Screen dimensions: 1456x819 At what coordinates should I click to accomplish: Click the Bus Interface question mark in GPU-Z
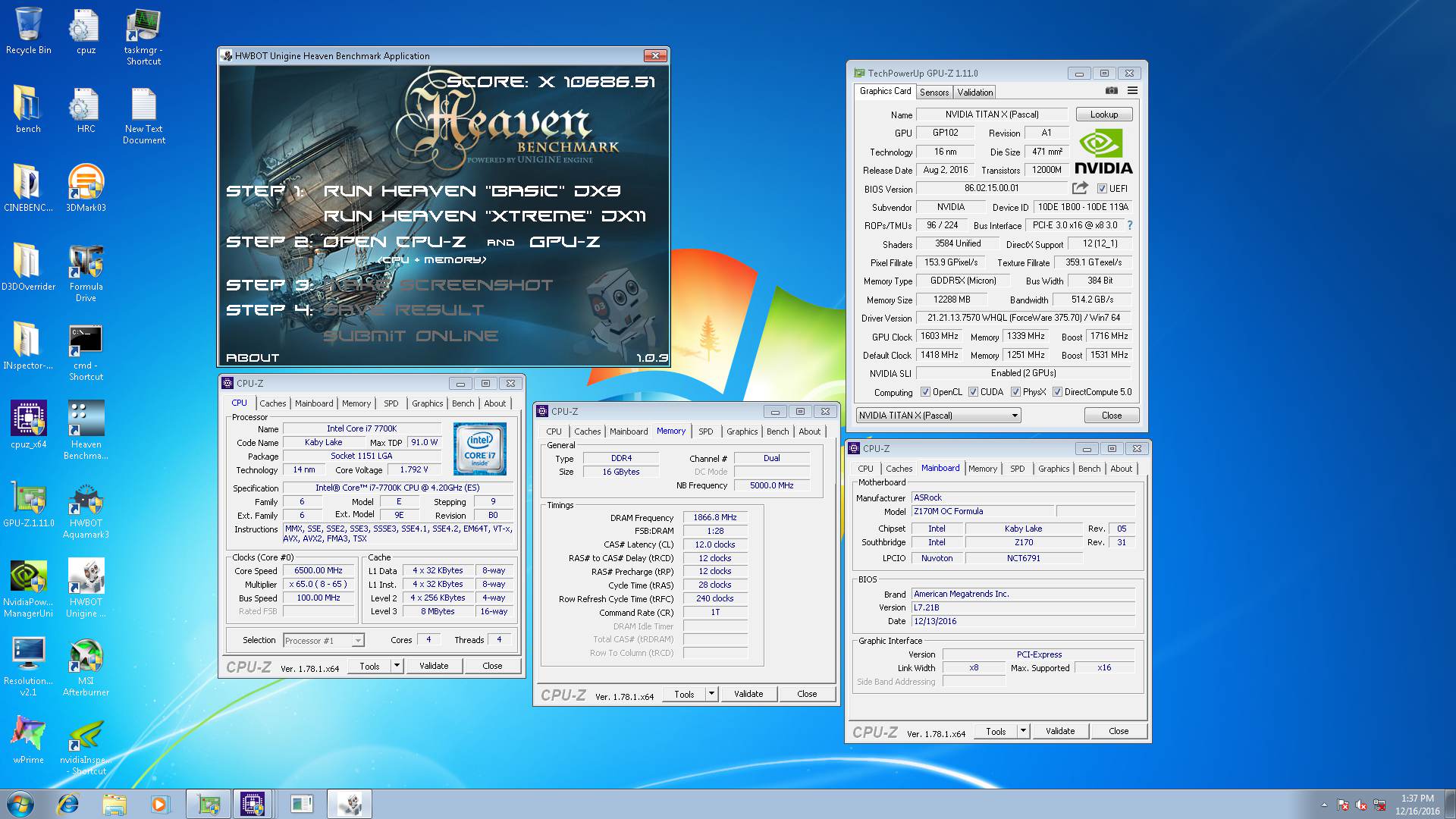point(1130,225)
